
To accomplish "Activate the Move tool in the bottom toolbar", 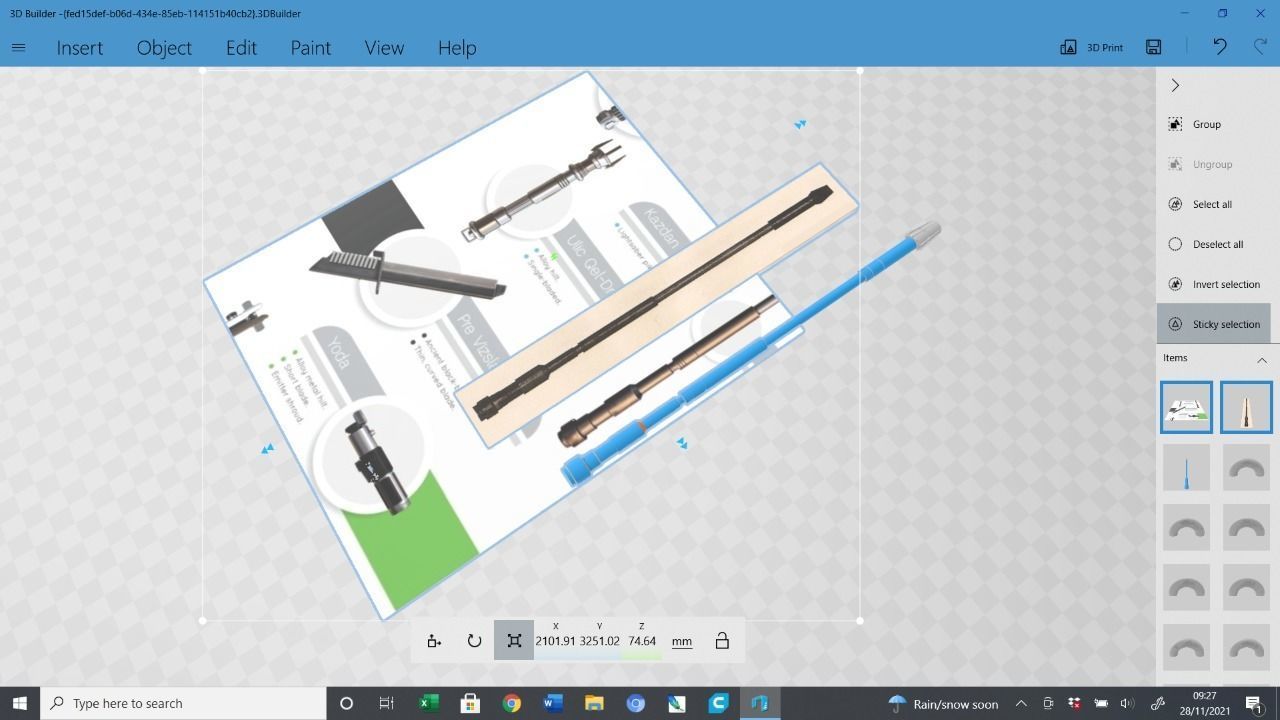I will [434, 641].
